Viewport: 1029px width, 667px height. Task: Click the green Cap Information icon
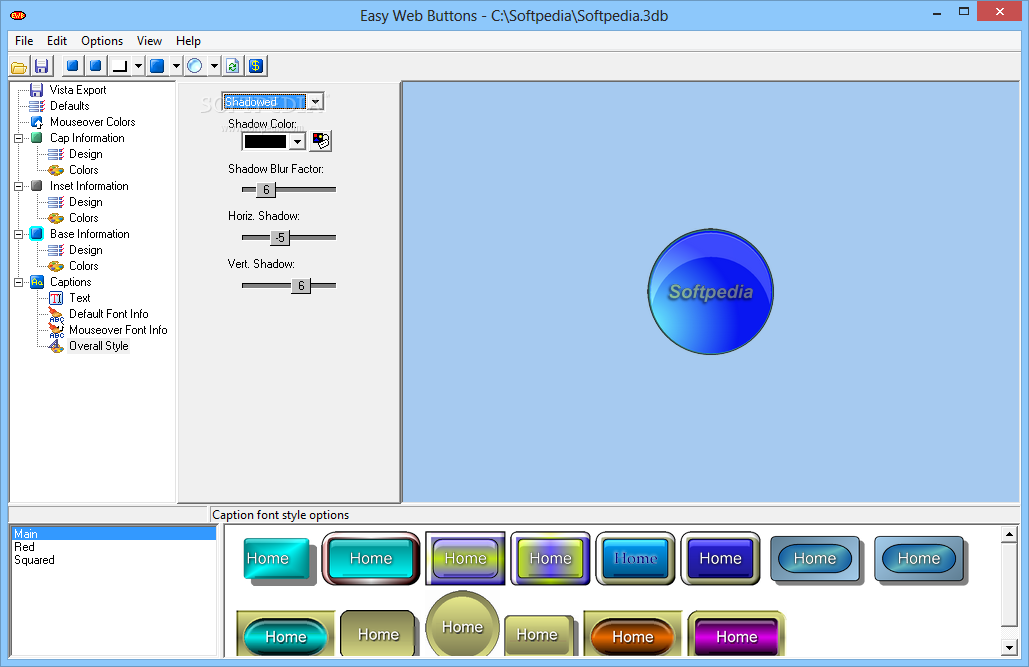[37, 138]
